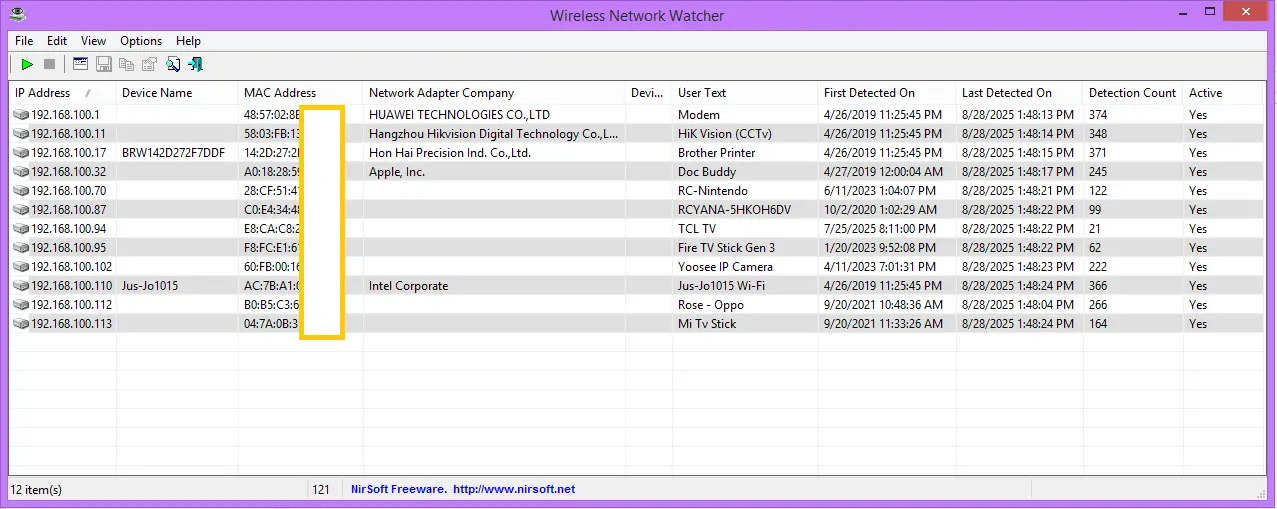Click detection count 374 cell
Image resolution: width=1277 pixels, height=509 pixels.
(x=1098, y=115)
